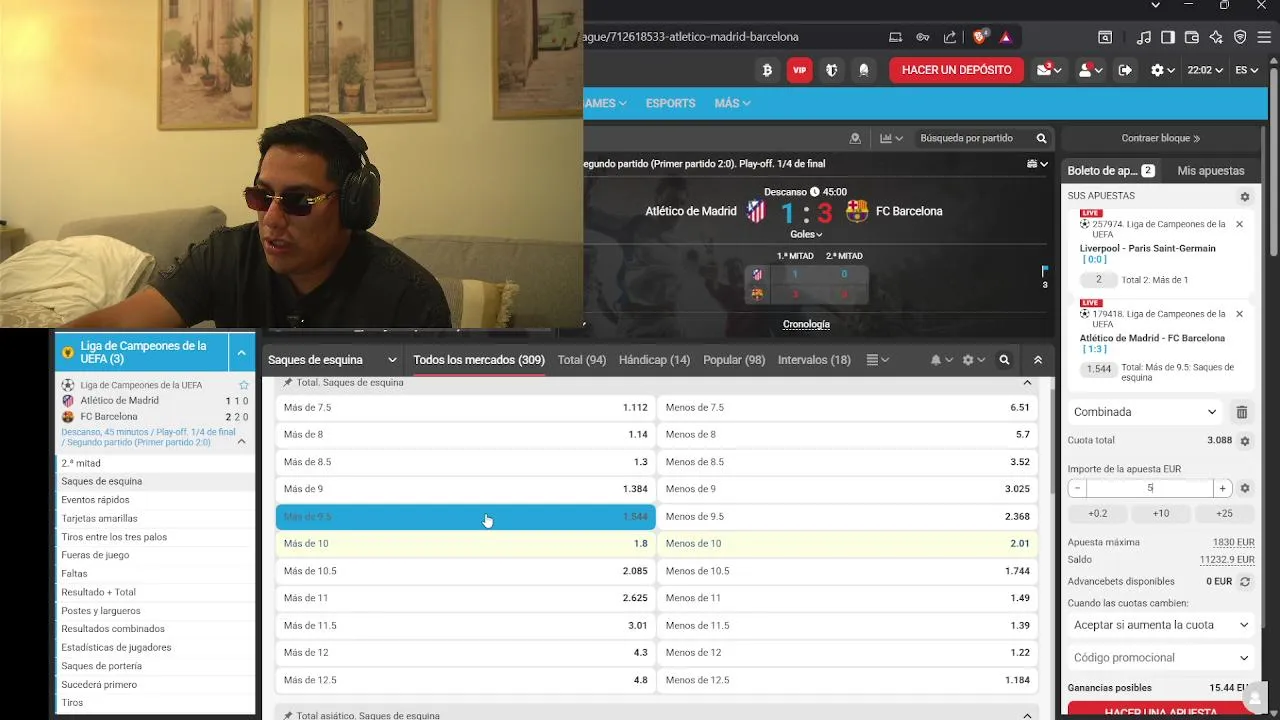This screenshot has height=720, width=1280.
Task: Increase the stake with plus button
Action: click(1222, 488)
